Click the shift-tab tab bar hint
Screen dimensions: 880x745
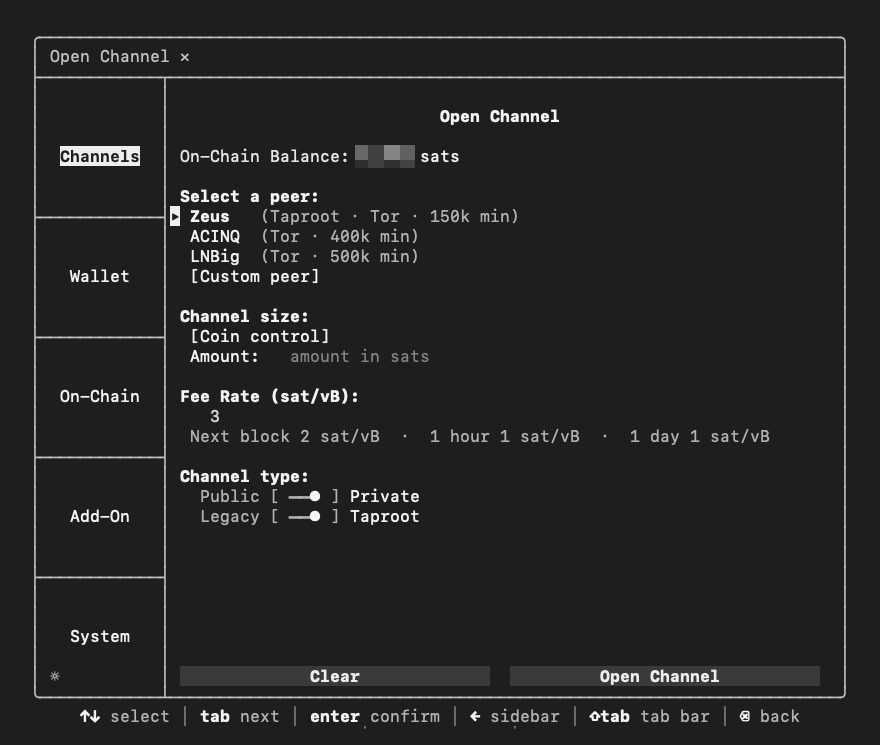pos(649,716)
